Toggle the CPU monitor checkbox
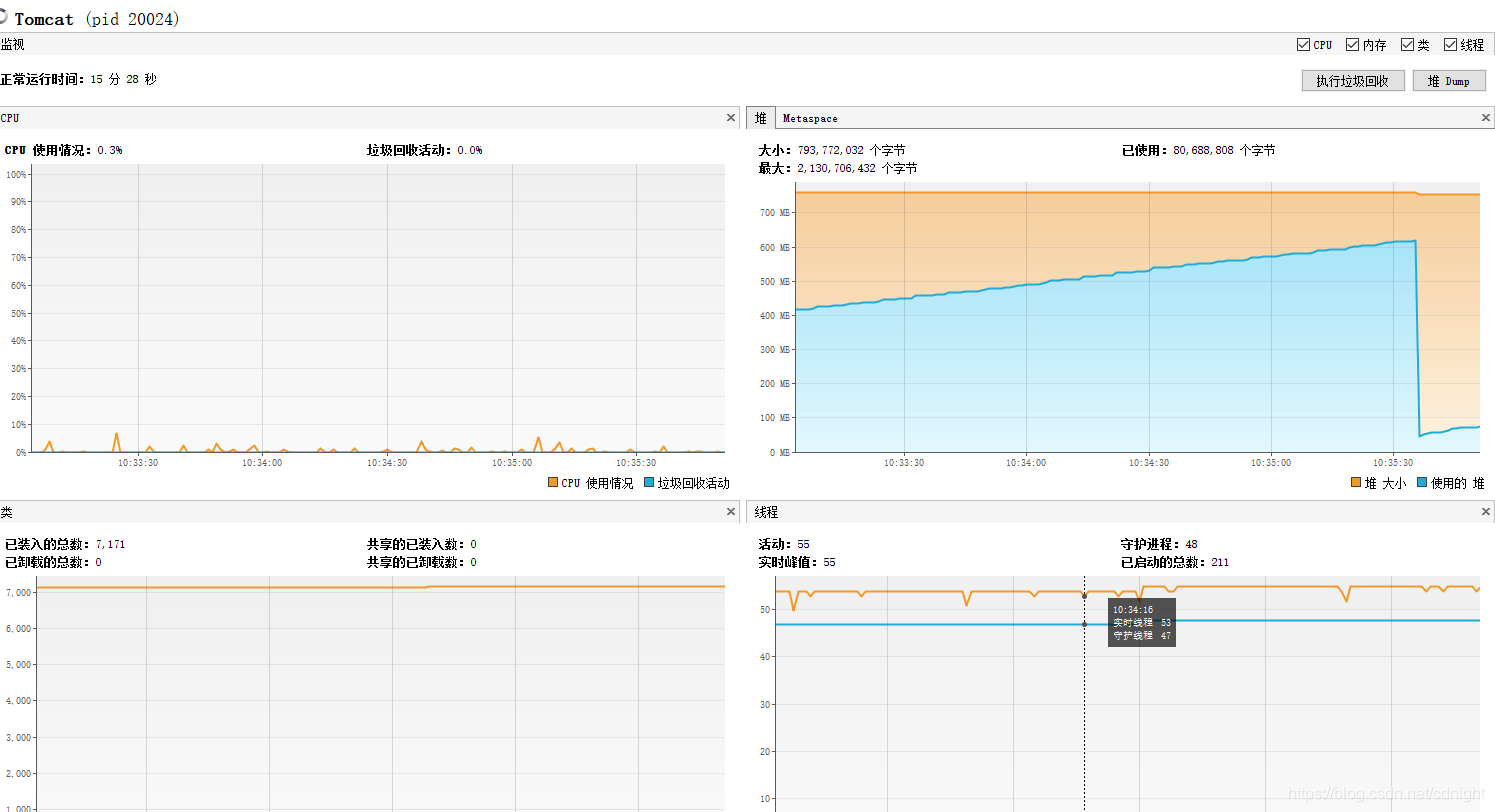This screenshot has width=1495, height=812. tap(1303, 45)
